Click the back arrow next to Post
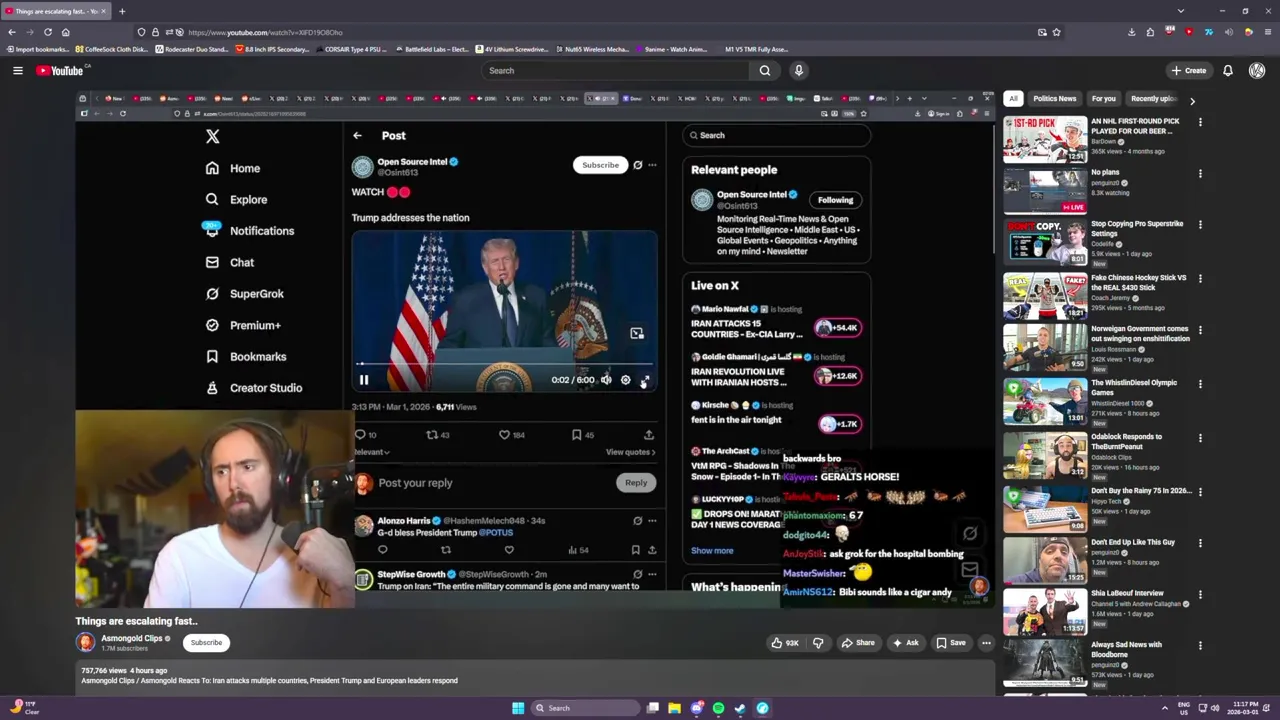Screen dimensions: 1280x720 point(357,135)
